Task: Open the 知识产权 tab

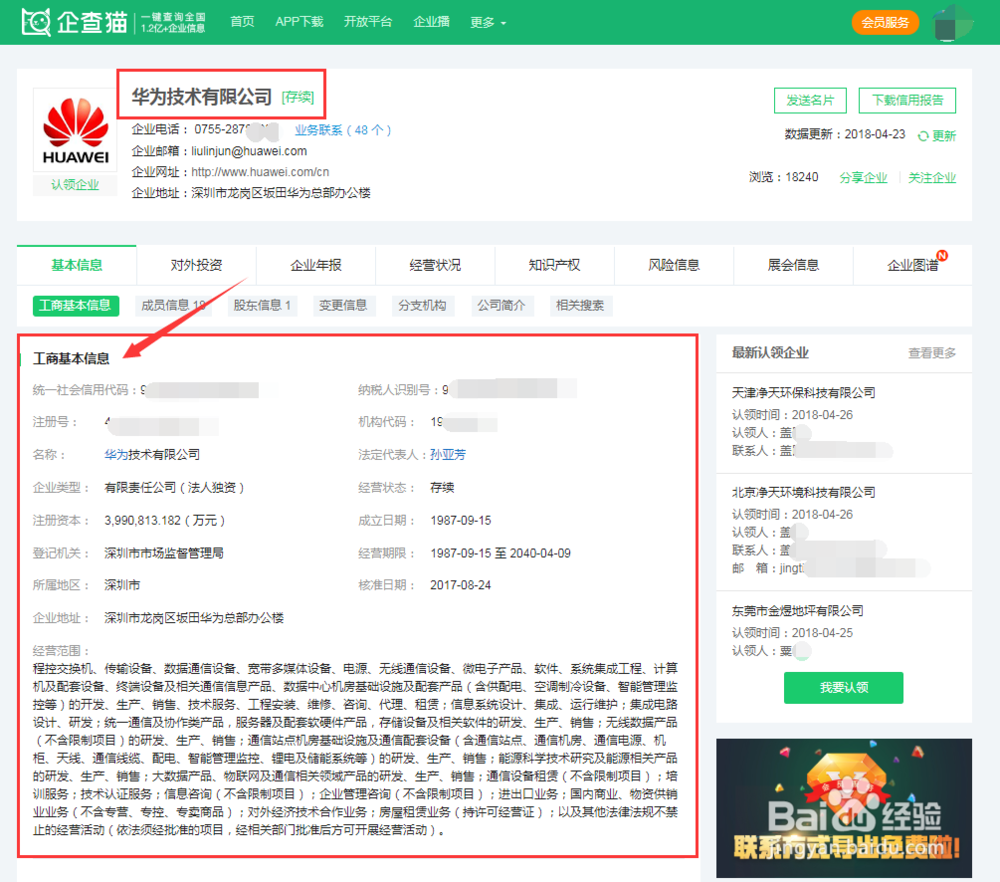Action: (x=554, y=265)
